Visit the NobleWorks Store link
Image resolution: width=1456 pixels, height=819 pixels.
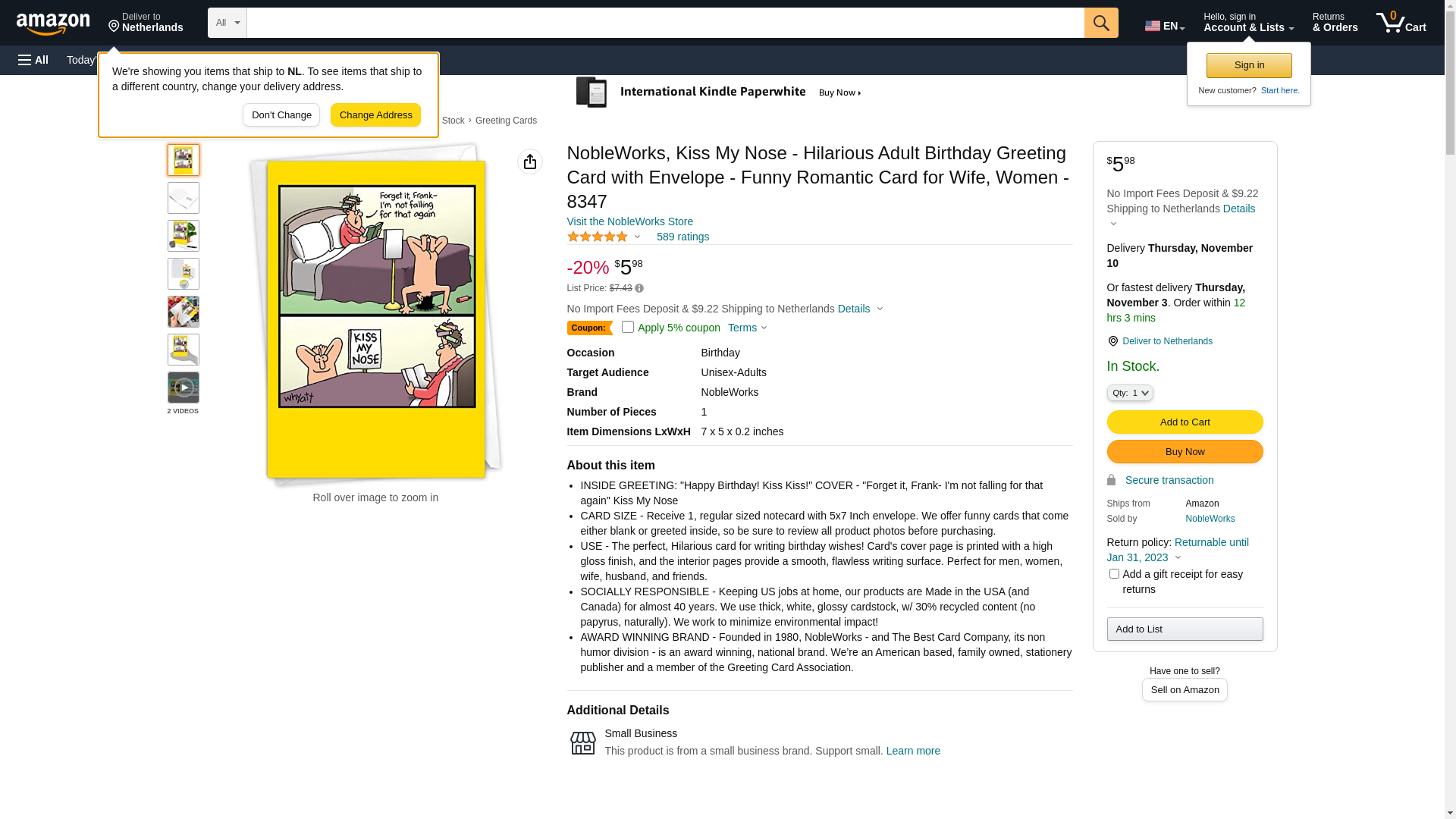tap(629, 221)
